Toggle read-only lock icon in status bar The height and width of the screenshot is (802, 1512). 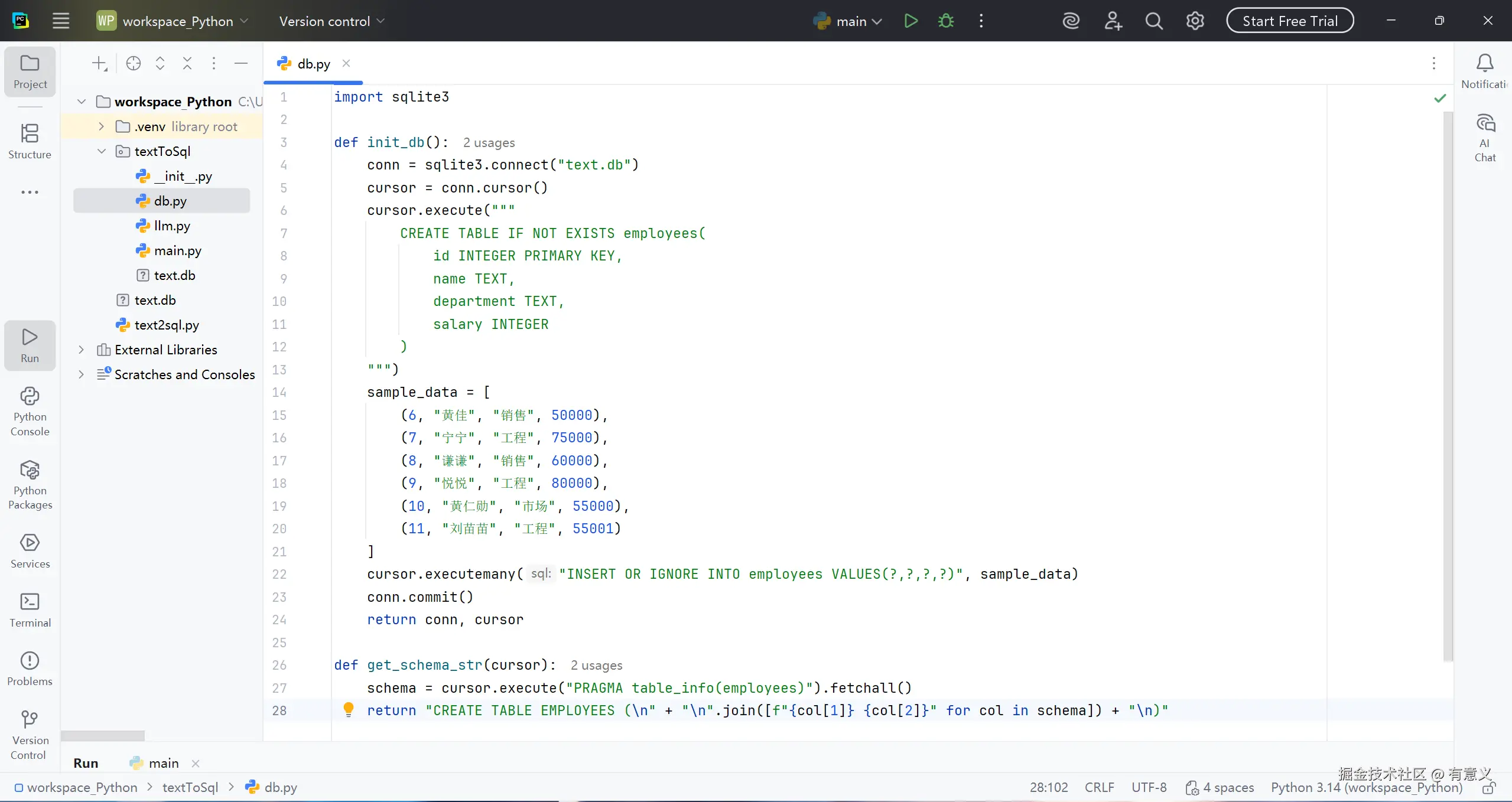coord(1489,788)
